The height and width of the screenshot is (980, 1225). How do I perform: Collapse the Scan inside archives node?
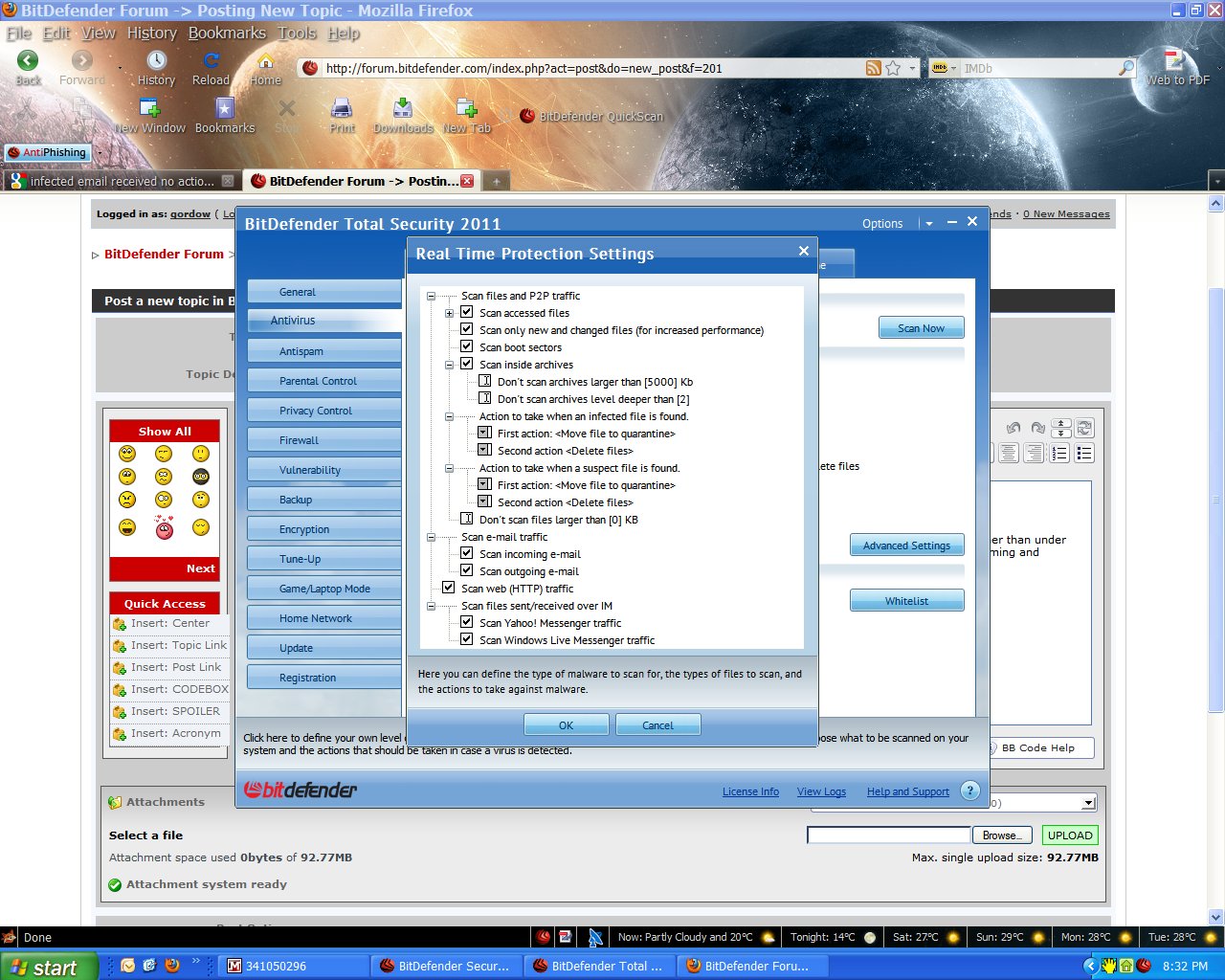click(x=449, y=365)
